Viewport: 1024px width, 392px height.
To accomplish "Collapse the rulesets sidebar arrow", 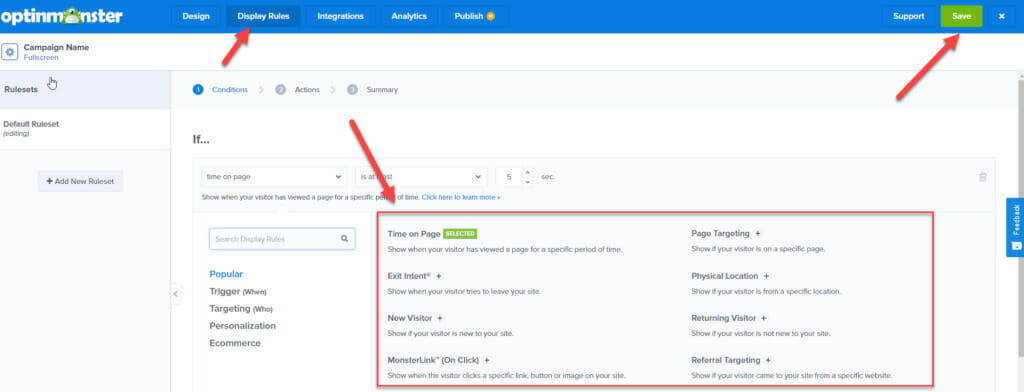I will coord(176,294).
